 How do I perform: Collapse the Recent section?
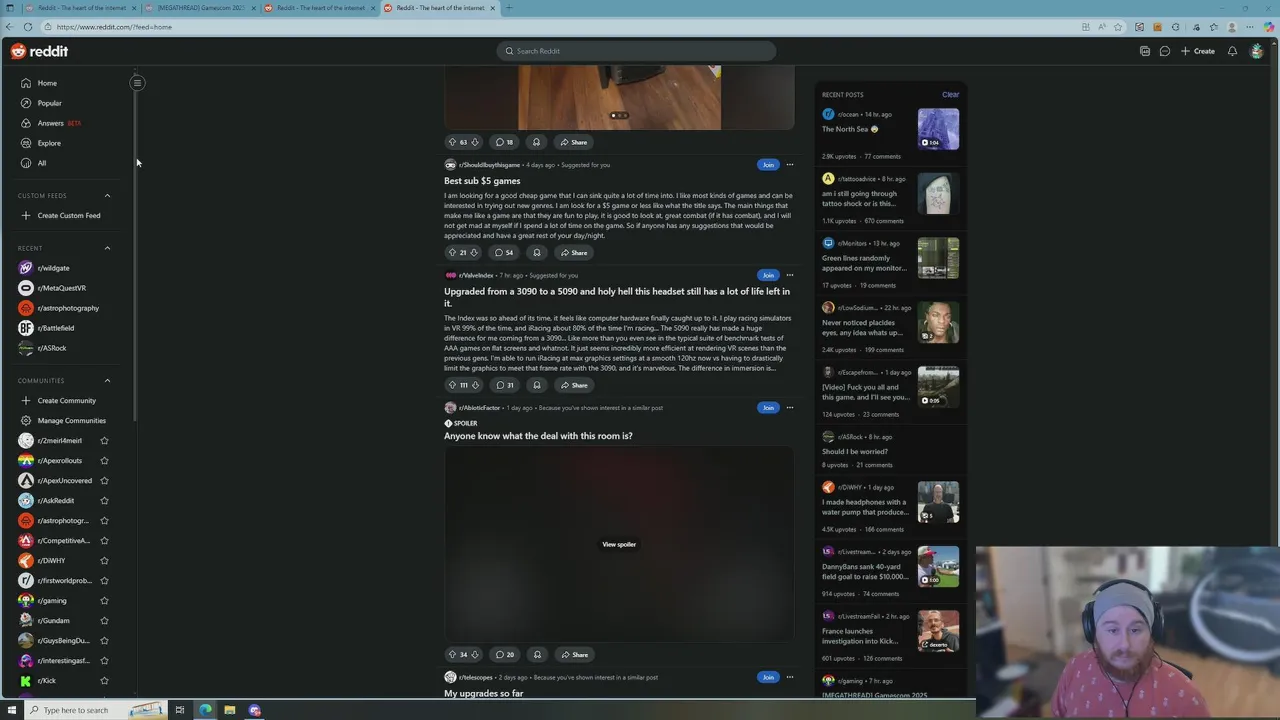tap(107, 248)
